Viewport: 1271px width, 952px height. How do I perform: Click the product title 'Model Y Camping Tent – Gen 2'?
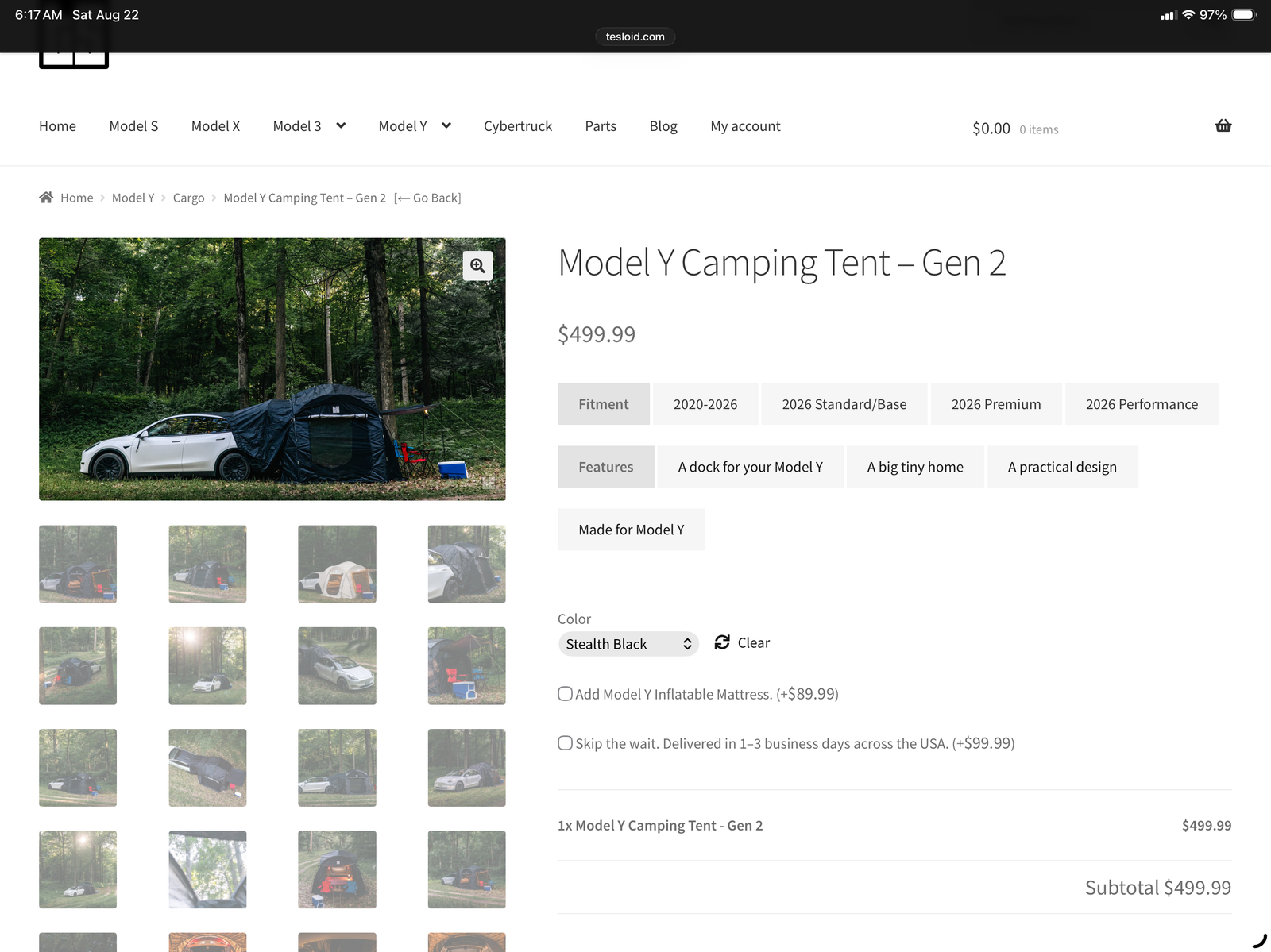point(782,263)
